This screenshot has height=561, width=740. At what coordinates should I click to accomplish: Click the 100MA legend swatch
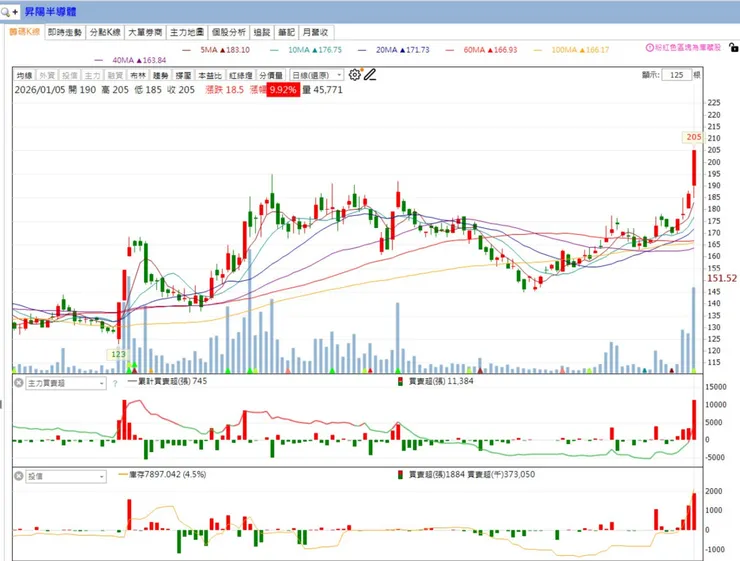[538, 50]
